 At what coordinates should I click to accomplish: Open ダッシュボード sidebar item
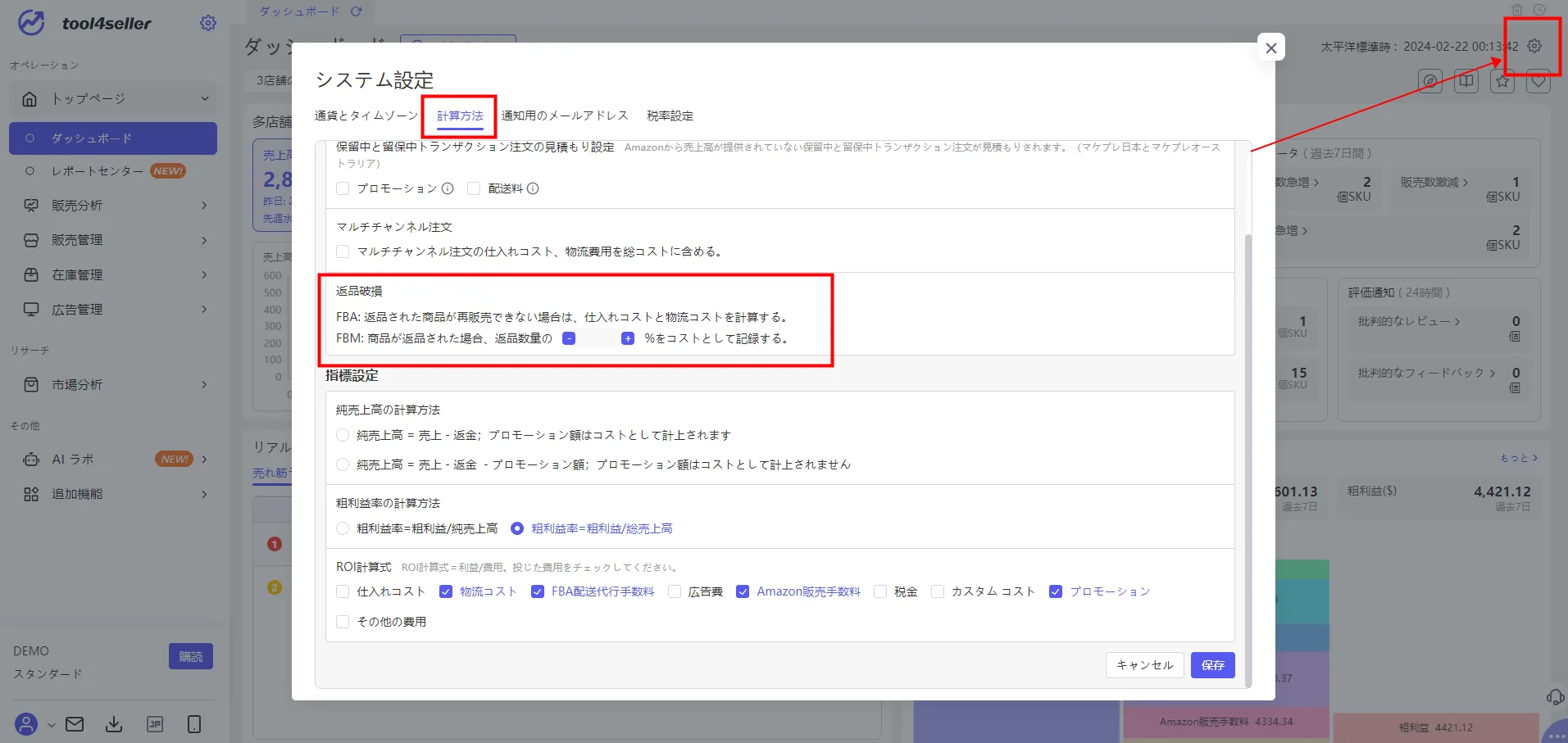point(113,138)
